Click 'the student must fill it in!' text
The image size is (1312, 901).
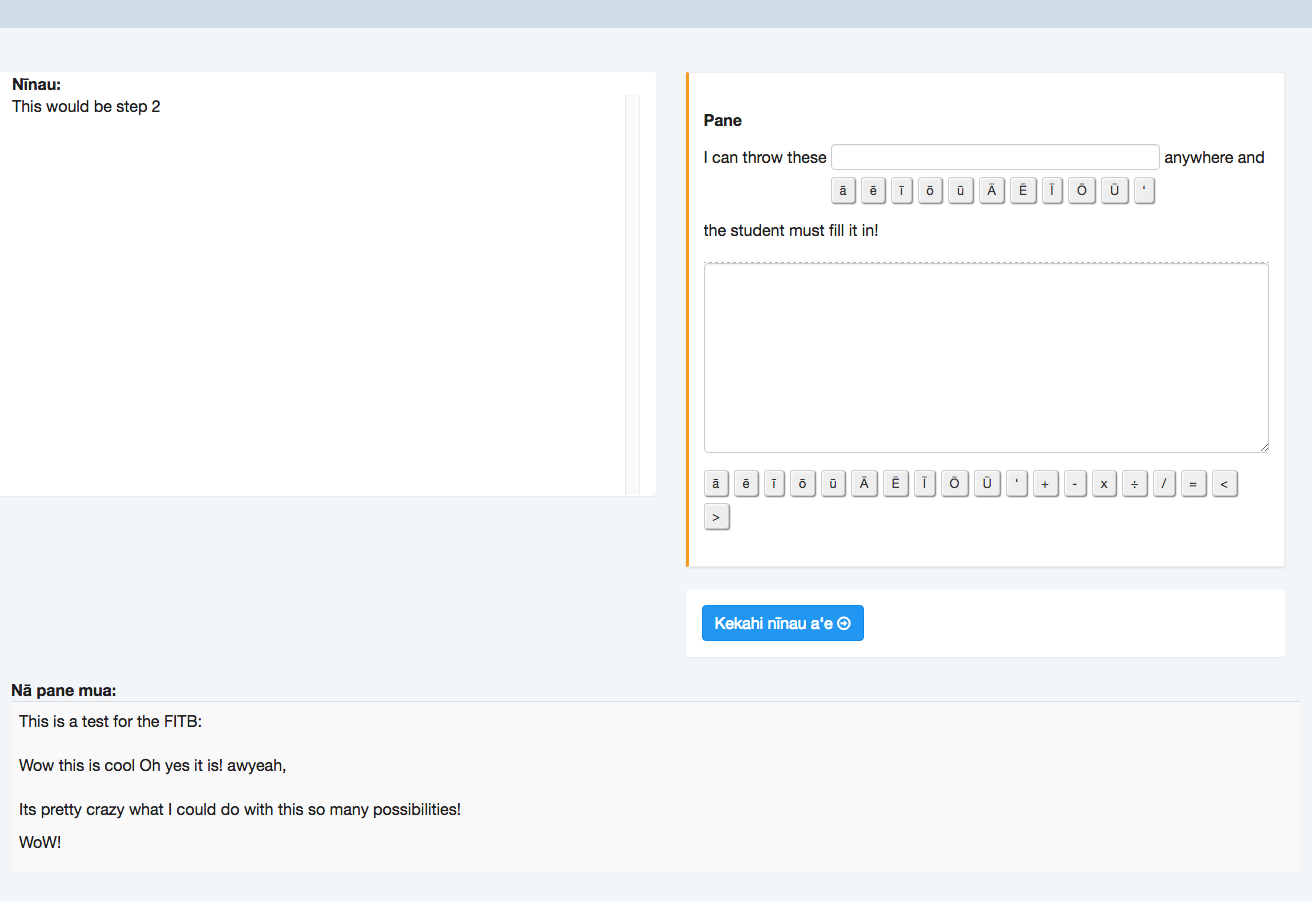click(791, 230)
